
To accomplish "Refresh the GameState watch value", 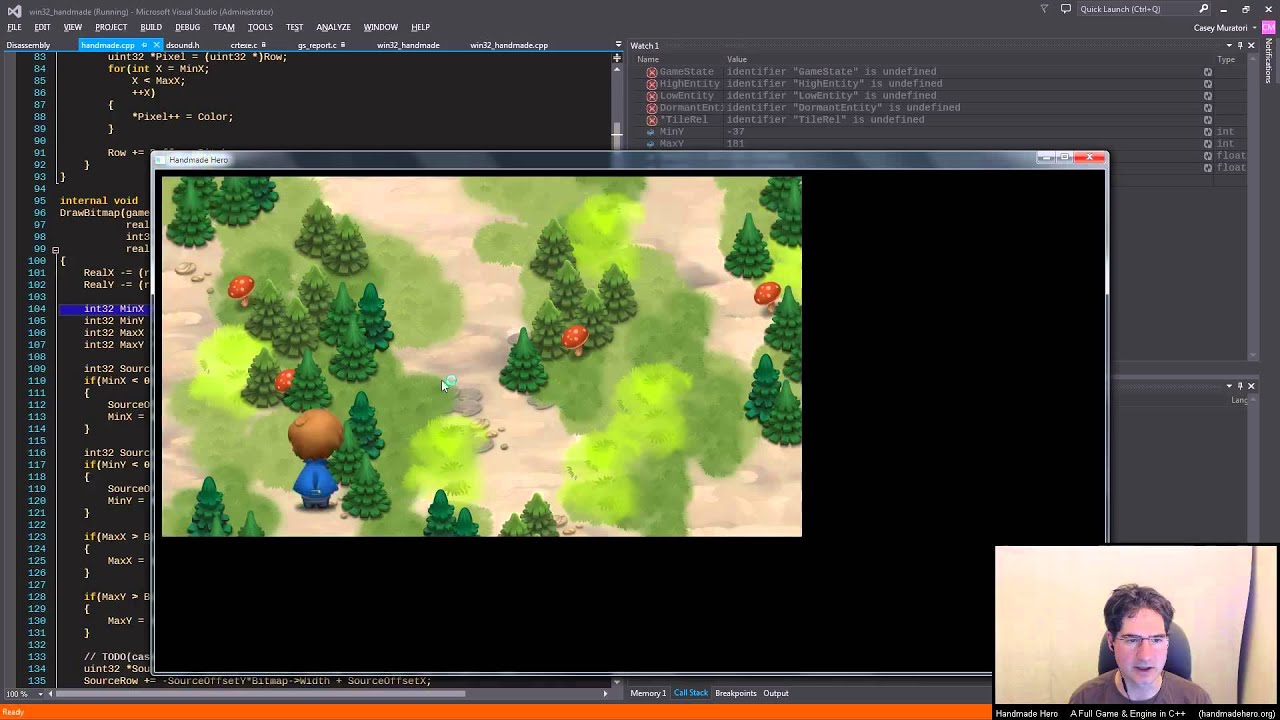I will click(x=1207, y=72).
